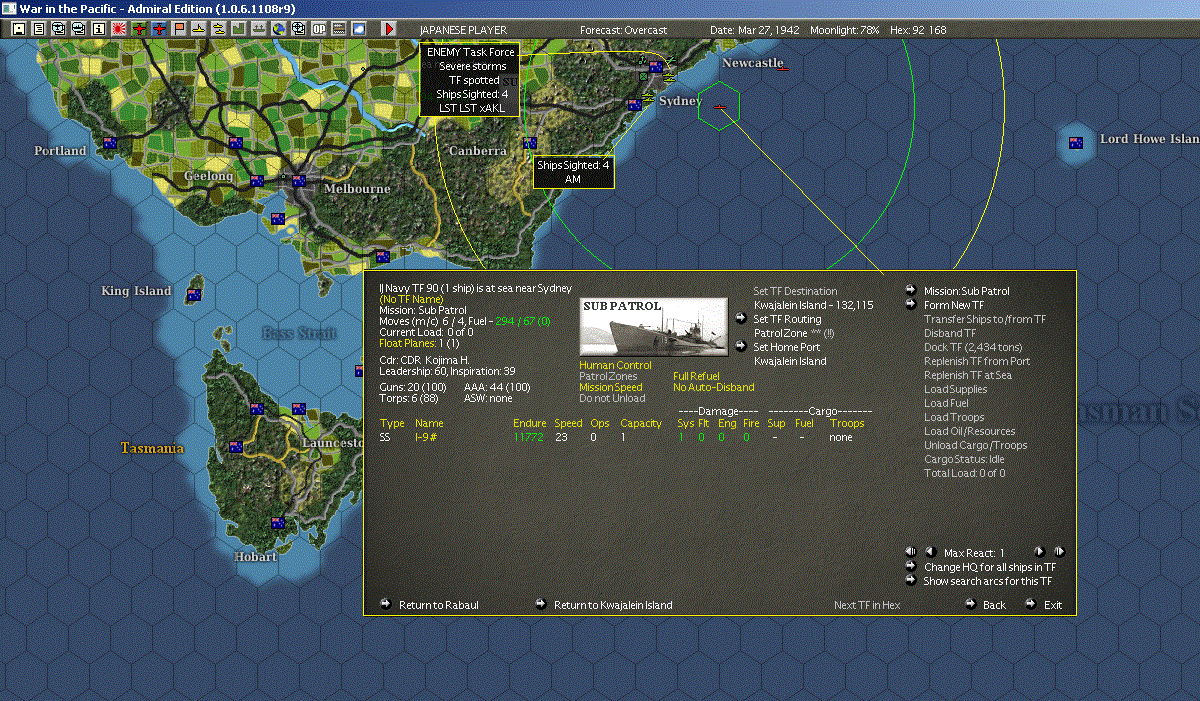The image size is (1200, 701).
Task: Click (No TF Name) to rename TF
Action: coord(409,299)
